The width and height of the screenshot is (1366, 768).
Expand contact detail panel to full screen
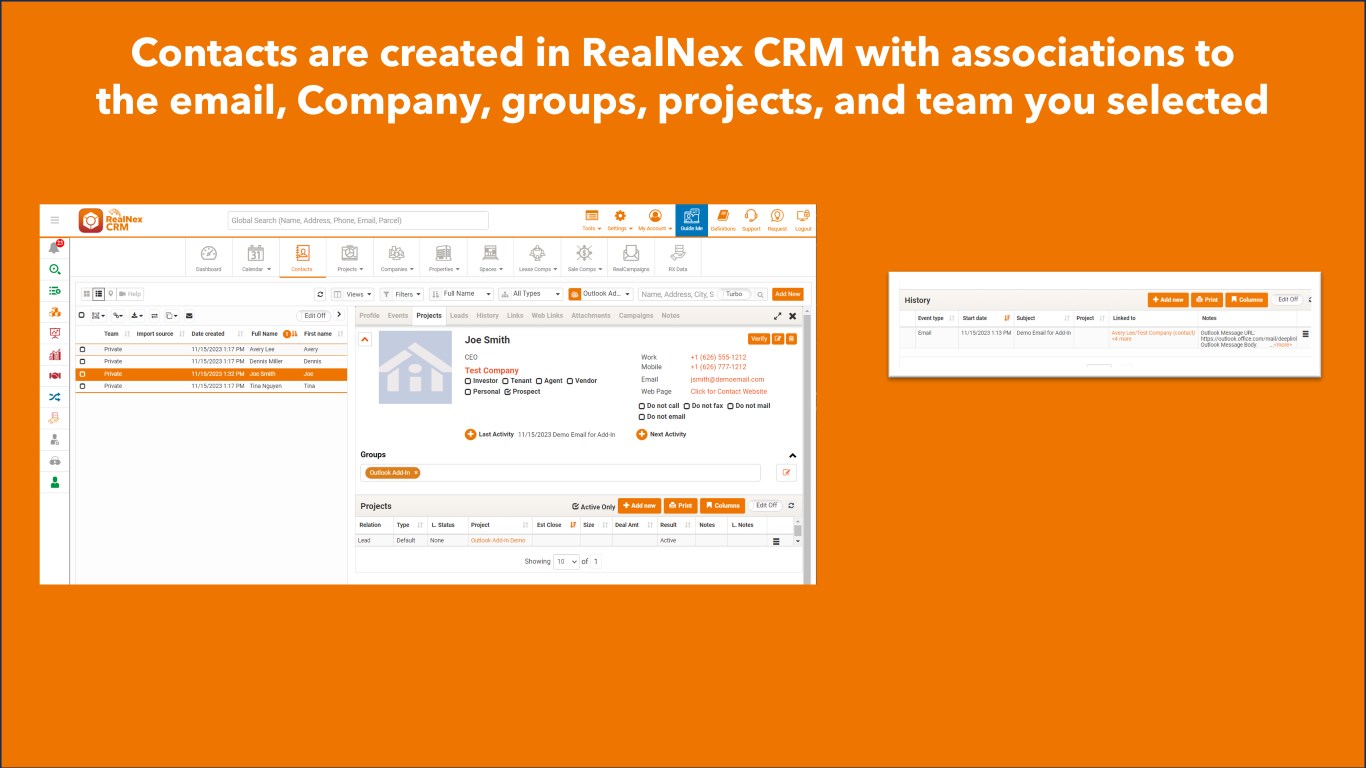778,316
